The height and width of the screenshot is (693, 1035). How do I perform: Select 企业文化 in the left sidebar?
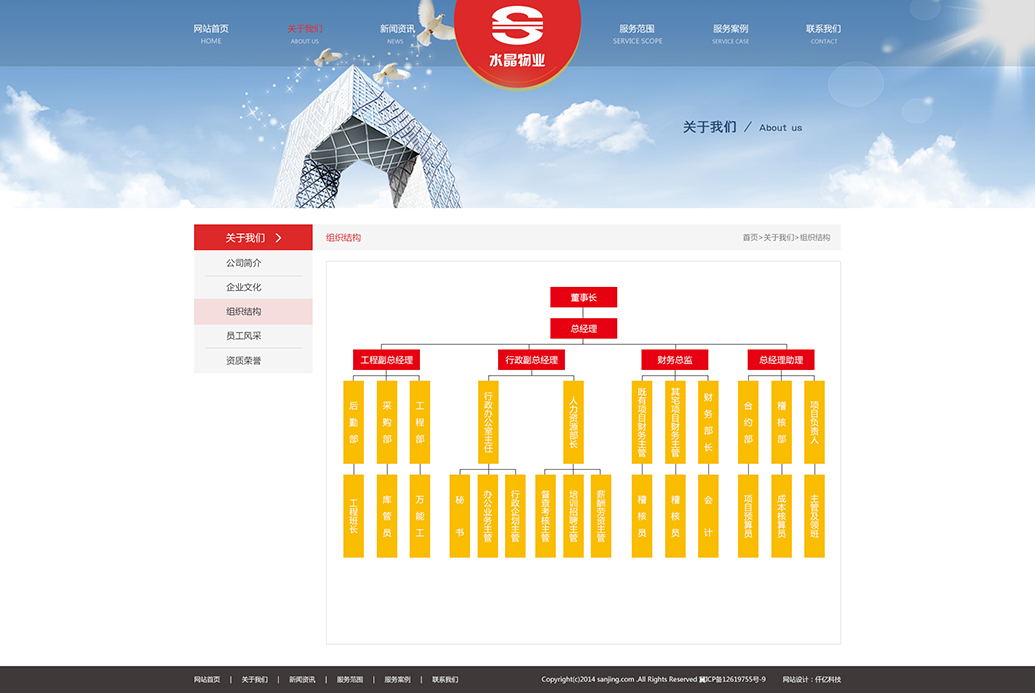pyautogui.click(x=244, y=287)
